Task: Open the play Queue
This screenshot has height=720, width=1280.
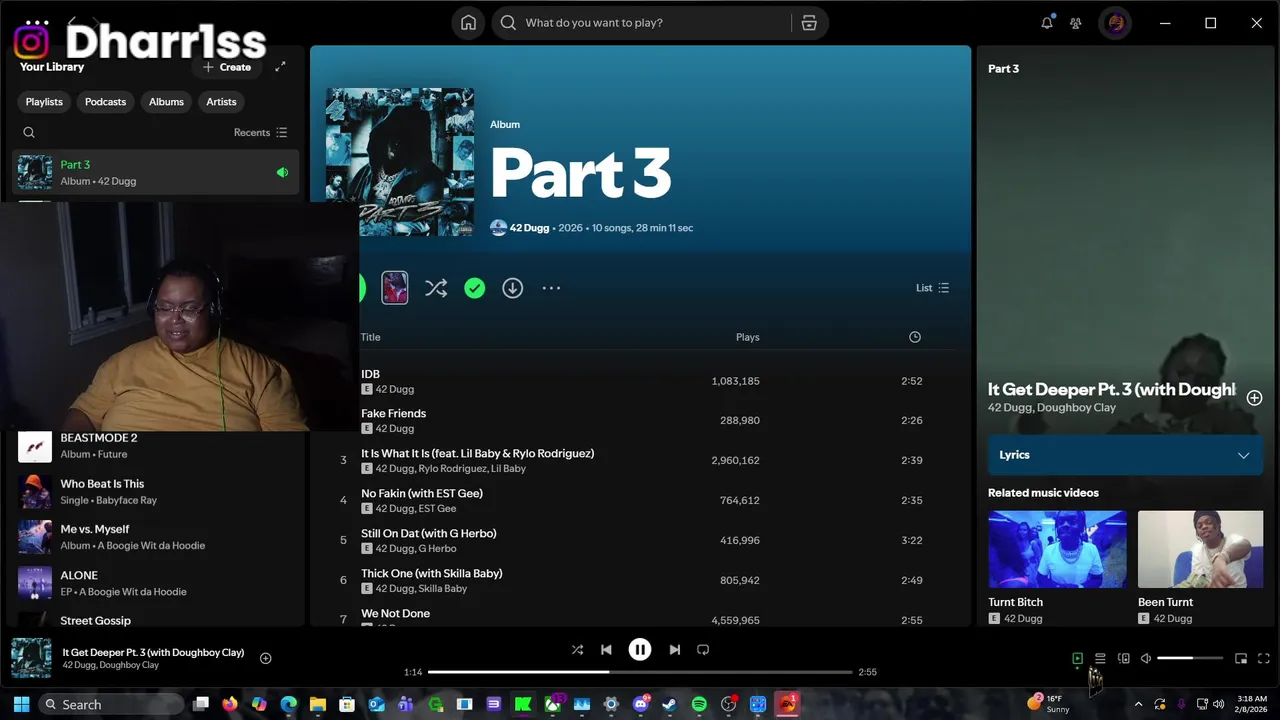Action: [x=1100, y=658]
